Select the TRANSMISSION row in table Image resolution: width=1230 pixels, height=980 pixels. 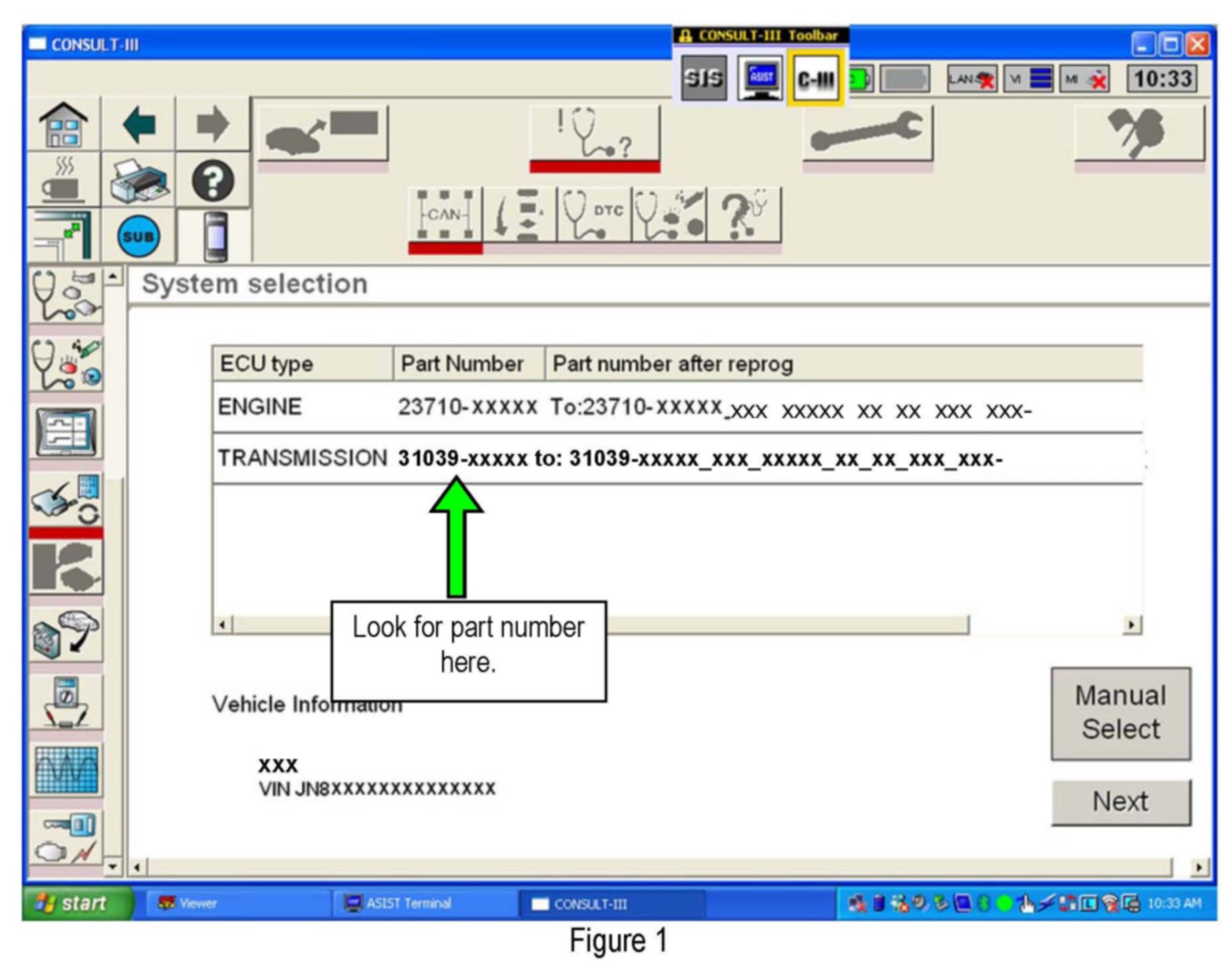pos(677,458)
